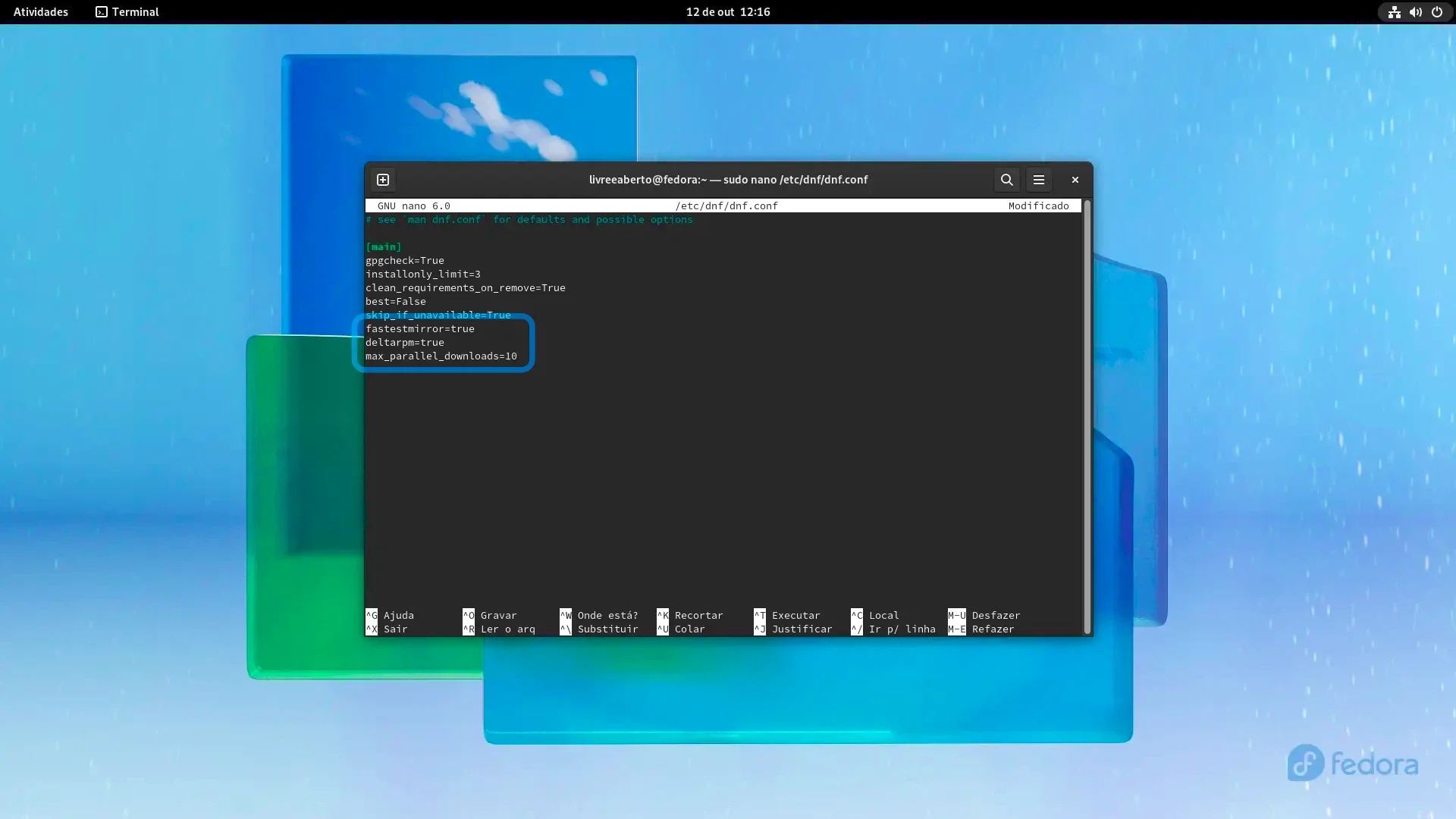Click the max_parallel_downloads=10 line

441,356
